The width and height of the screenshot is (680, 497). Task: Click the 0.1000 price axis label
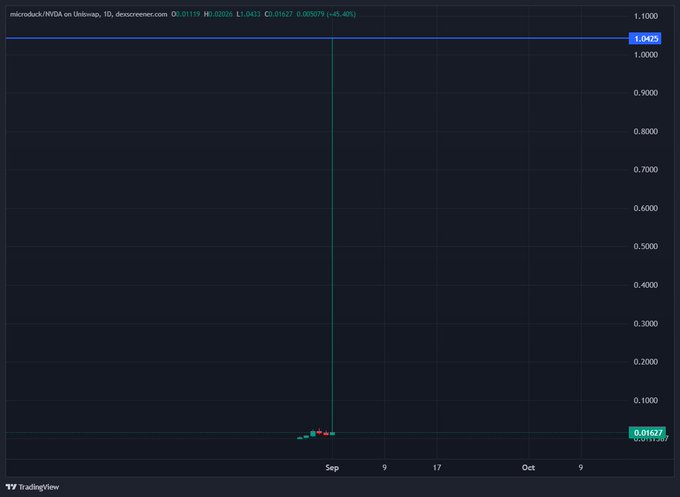(x=646, y=400)
